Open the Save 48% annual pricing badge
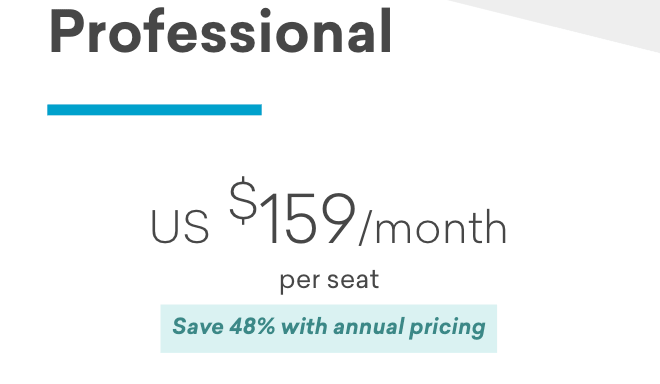 (x=329, y=328)
